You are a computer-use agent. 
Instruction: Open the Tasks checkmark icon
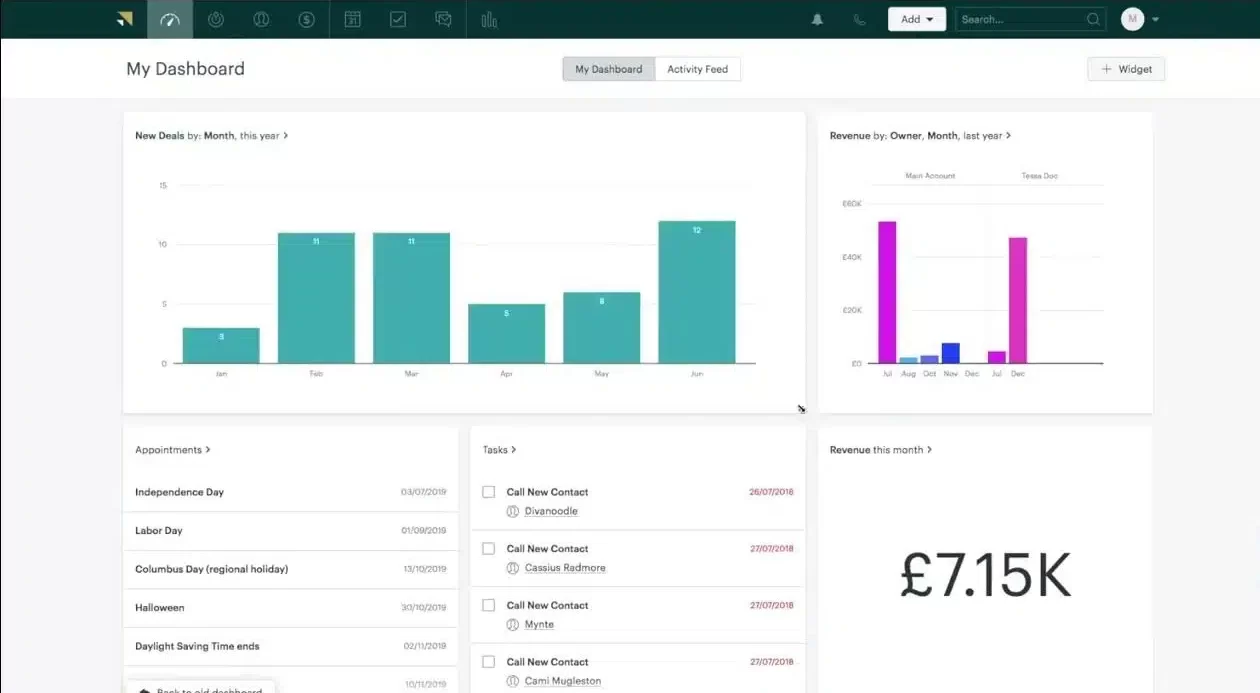[x=397, y=18]
